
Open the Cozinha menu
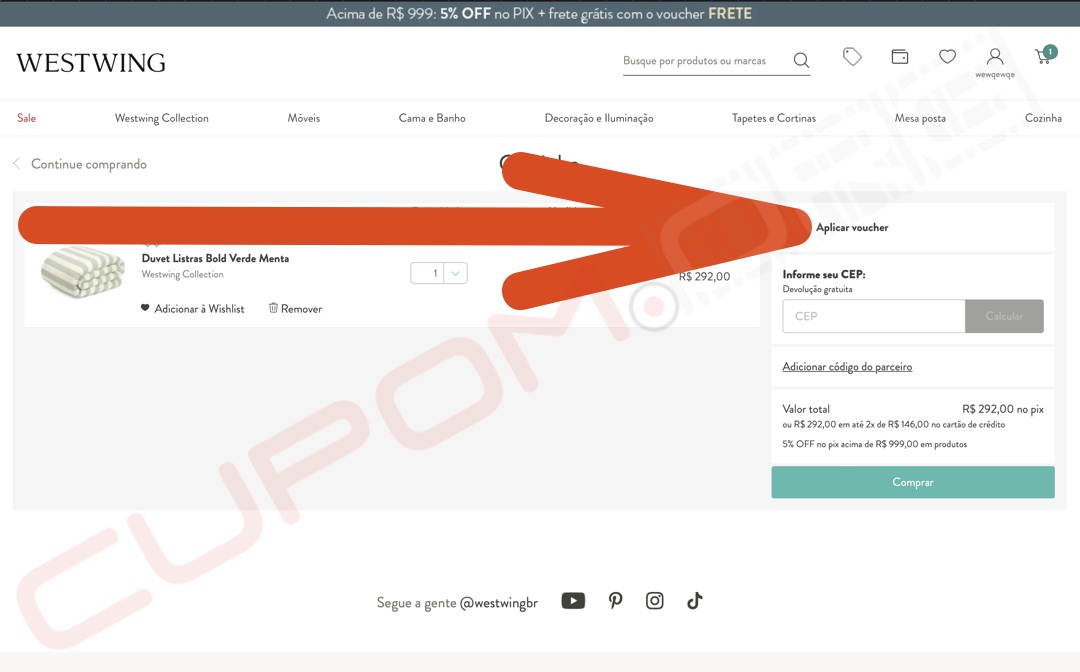[x=1043, y=118]
